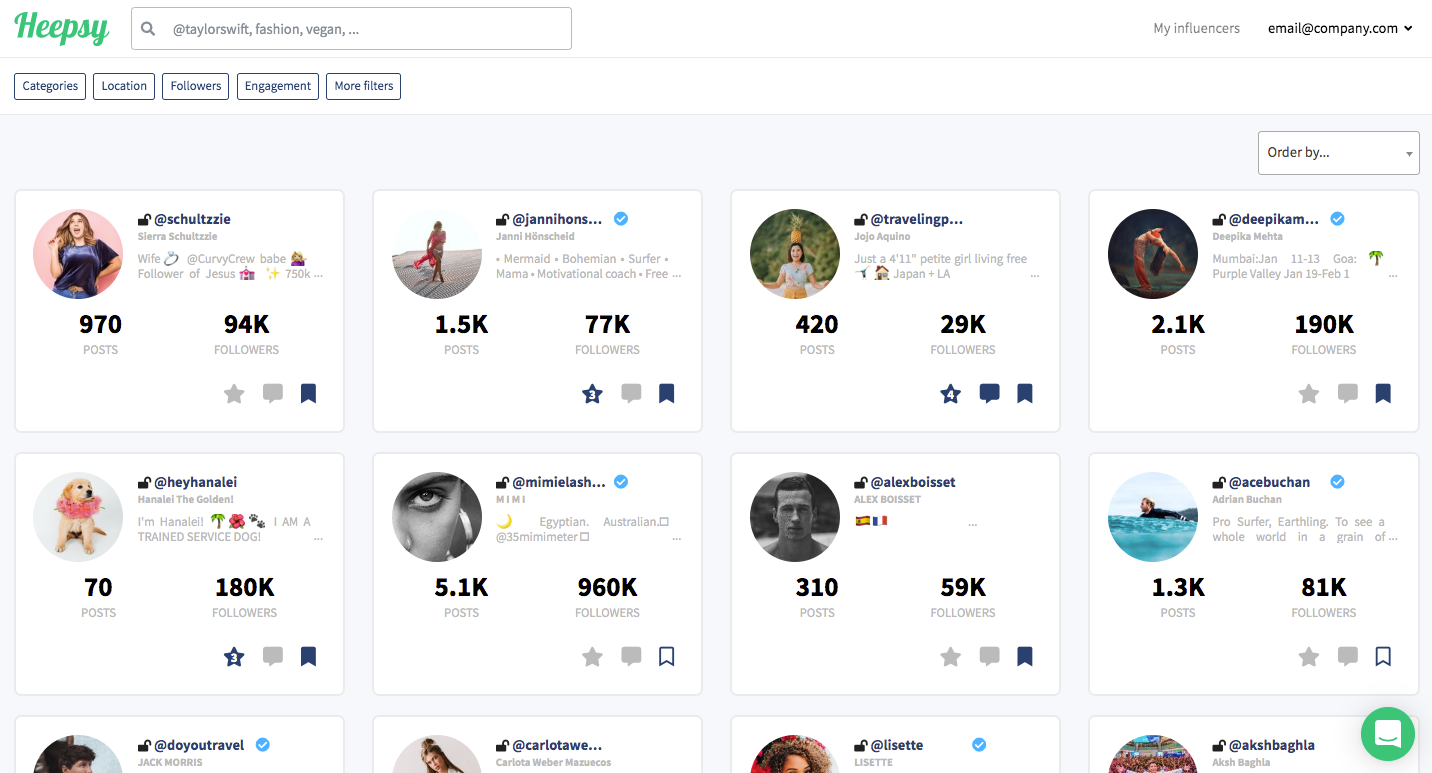Image resolution: width=1432 pixels, height=773 pixels.
Task: Click the star icon on @heyhanalei card
Action: point(234,657)
